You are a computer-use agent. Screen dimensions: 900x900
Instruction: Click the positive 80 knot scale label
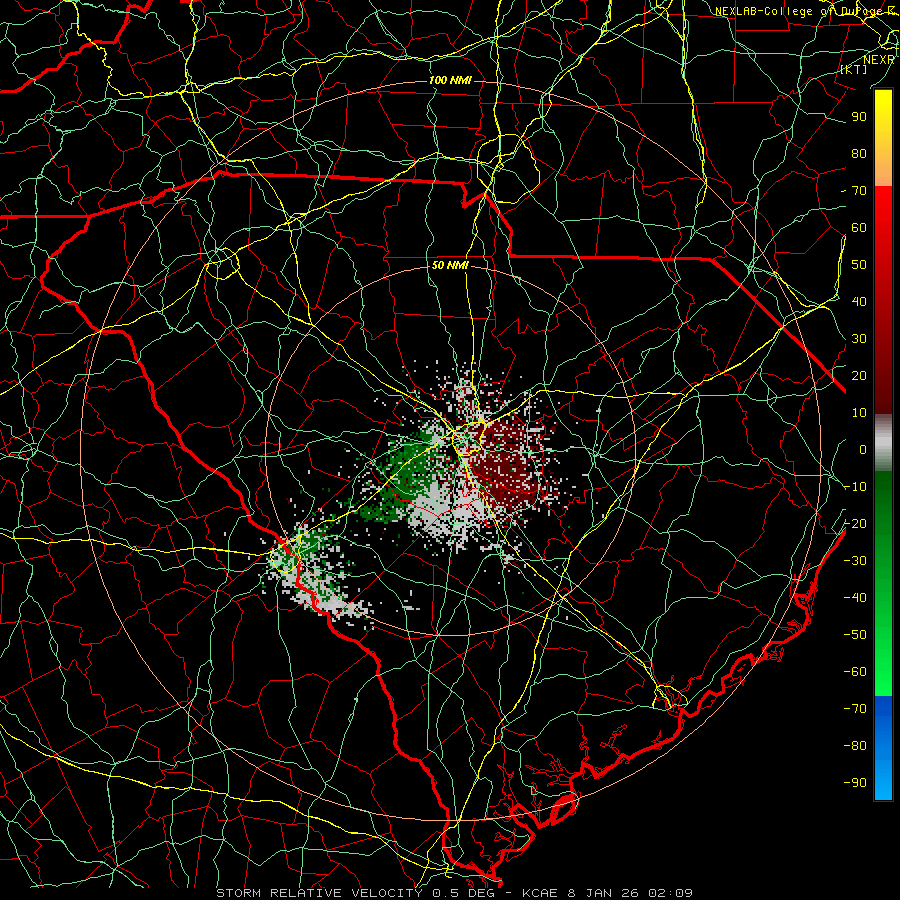859,153
